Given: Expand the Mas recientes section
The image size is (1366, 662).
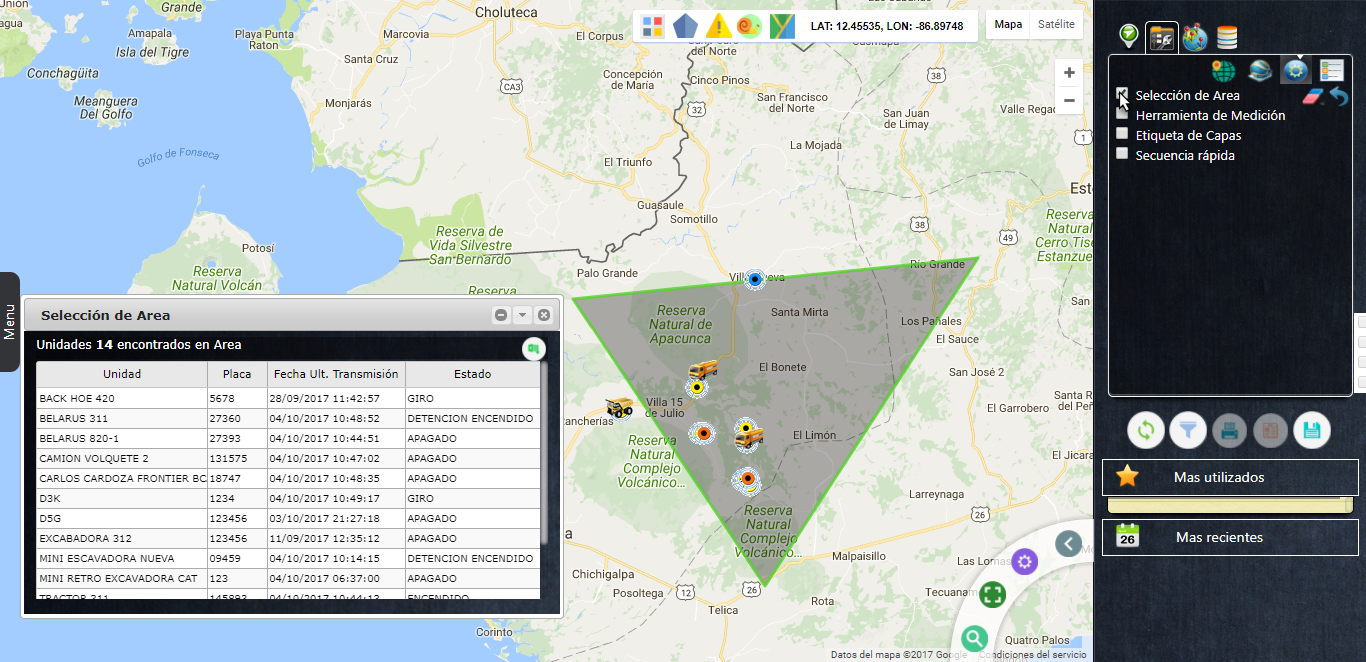Looking at the screenshot, I should 1230,537.
